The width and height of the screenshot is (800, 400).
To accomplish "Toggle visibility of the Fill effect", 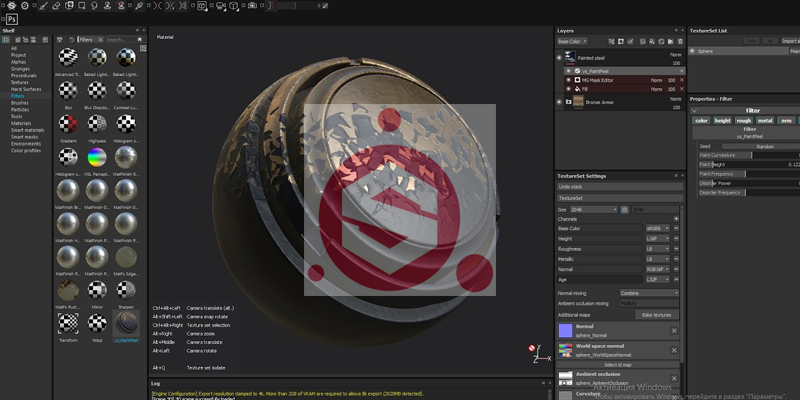I will 568,89.
